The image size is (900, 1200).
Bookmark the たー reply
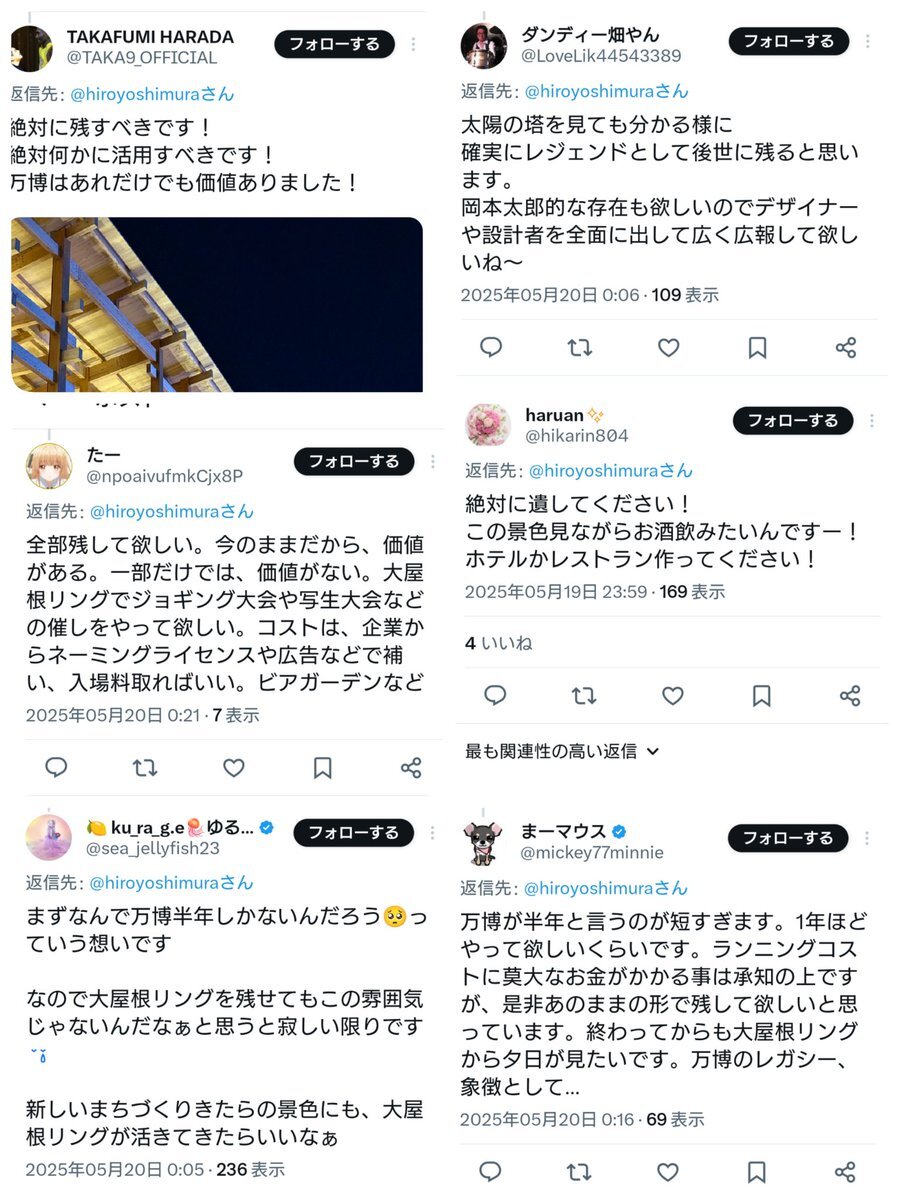click(x=322, y=768)
